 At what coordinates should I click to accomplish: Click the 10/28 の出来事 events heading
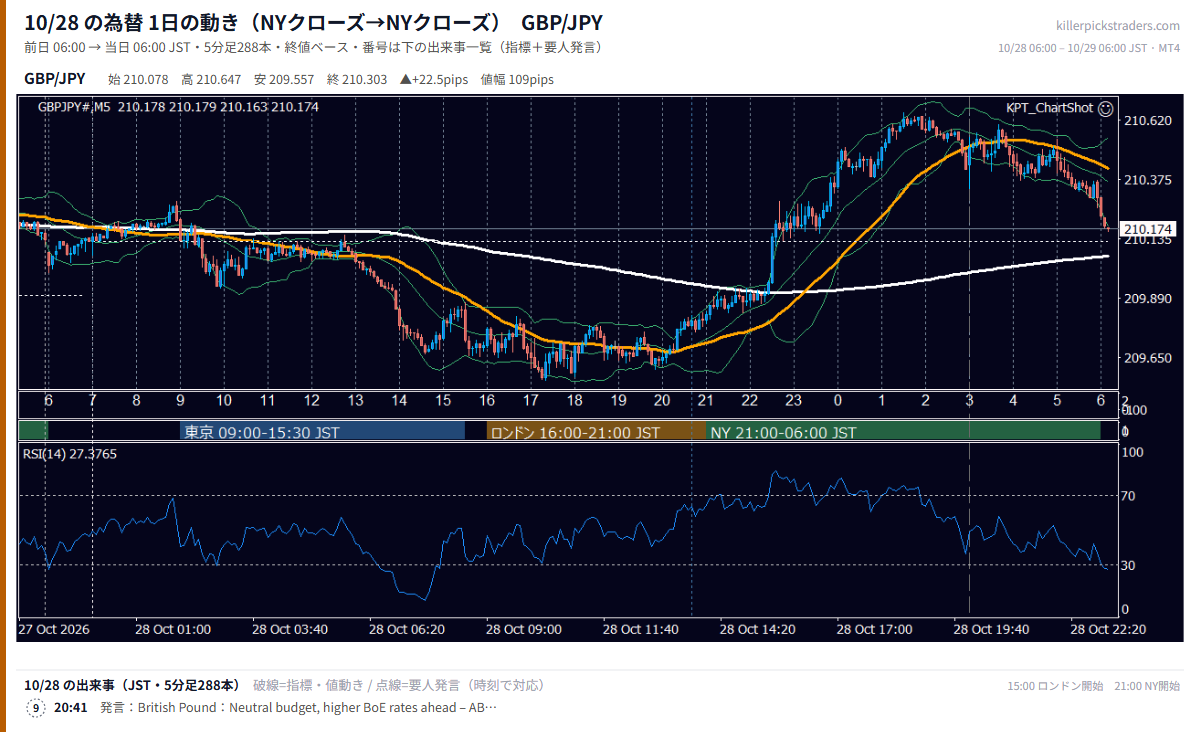click(x=131, y=685)
